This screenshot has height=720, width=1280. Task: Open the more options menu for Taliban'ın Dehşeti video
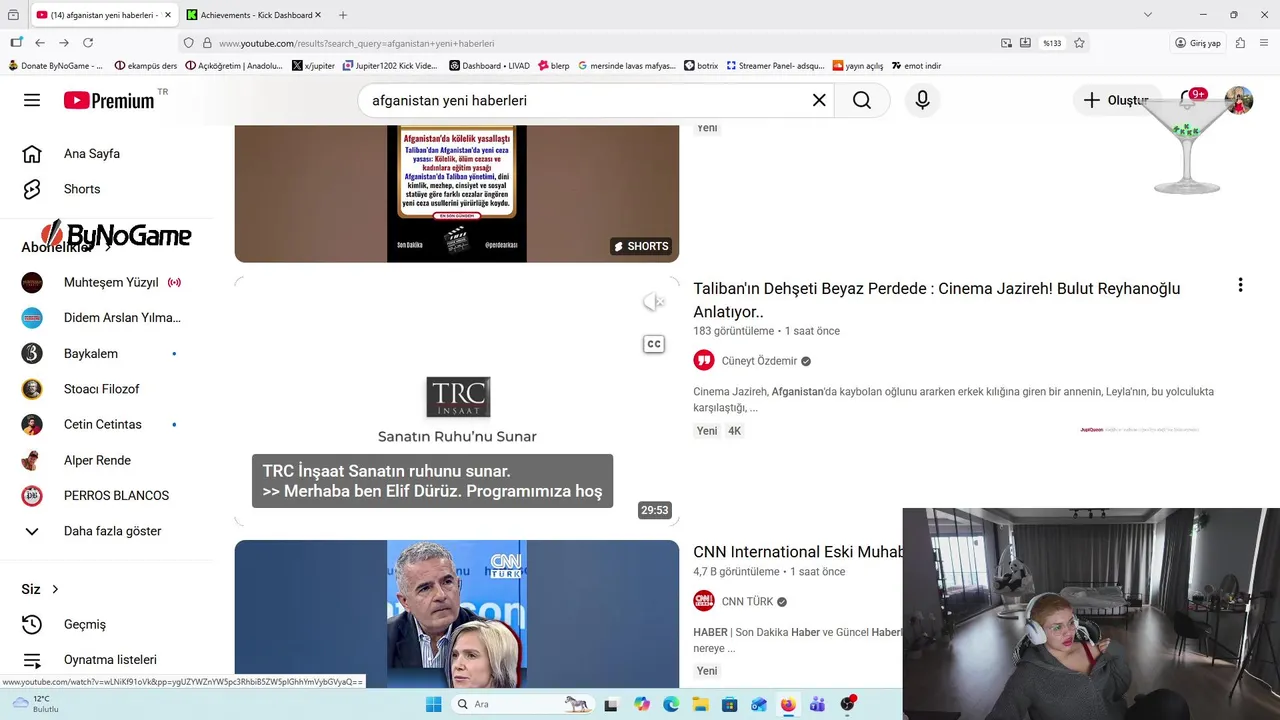pos(1240,285)
